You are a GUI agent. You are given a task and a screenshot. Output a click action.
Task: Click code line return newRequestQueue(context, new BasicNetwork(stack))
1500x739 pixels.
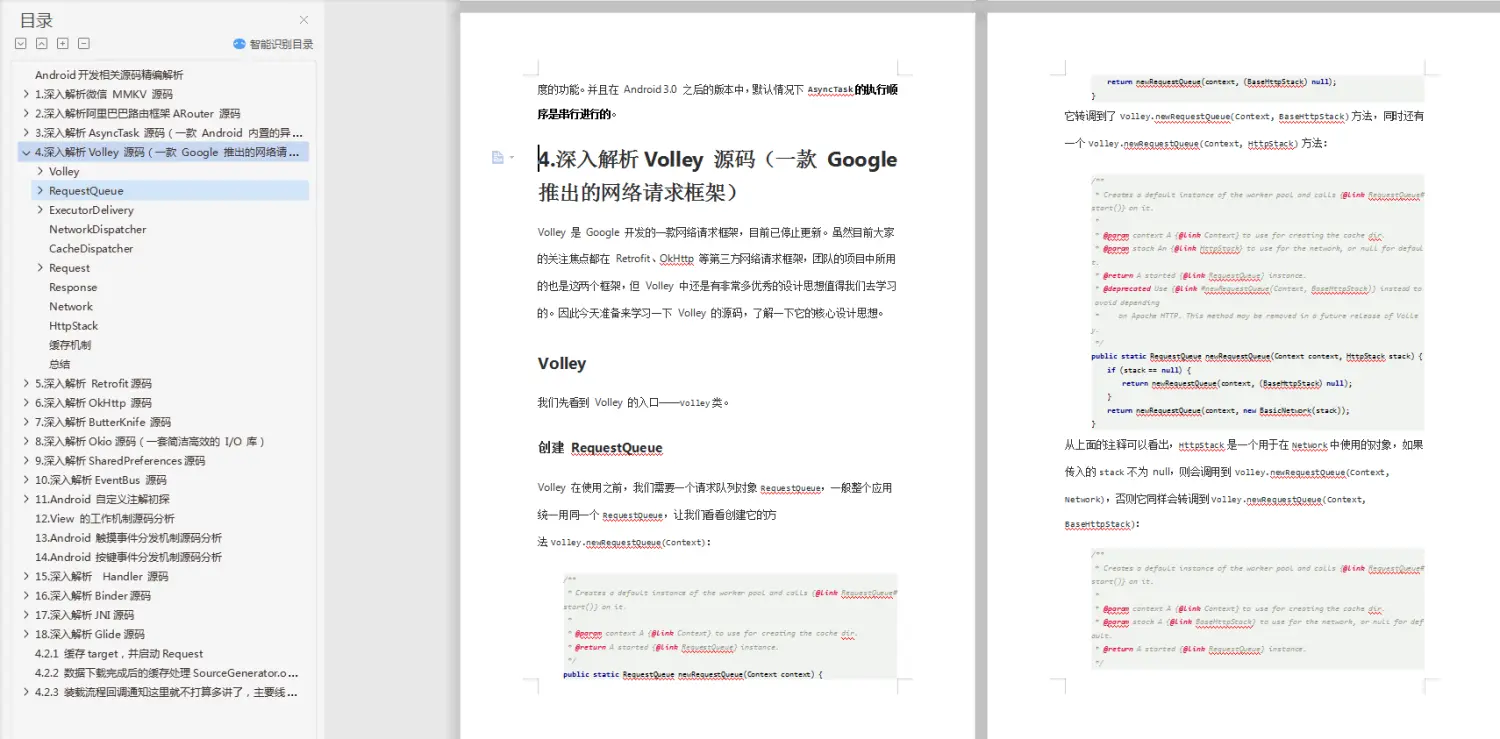[1228, 410]
